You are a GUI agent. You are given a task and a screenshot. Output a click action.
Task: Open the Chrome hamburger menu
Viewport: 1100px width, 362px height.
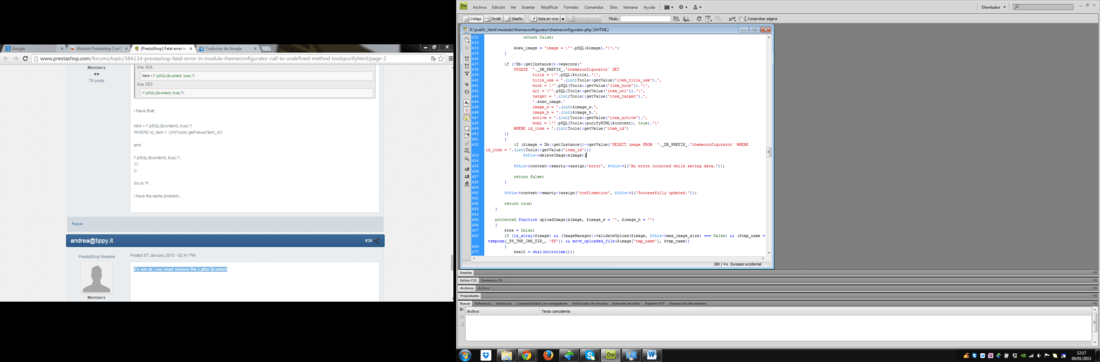(x=450, y=58)
